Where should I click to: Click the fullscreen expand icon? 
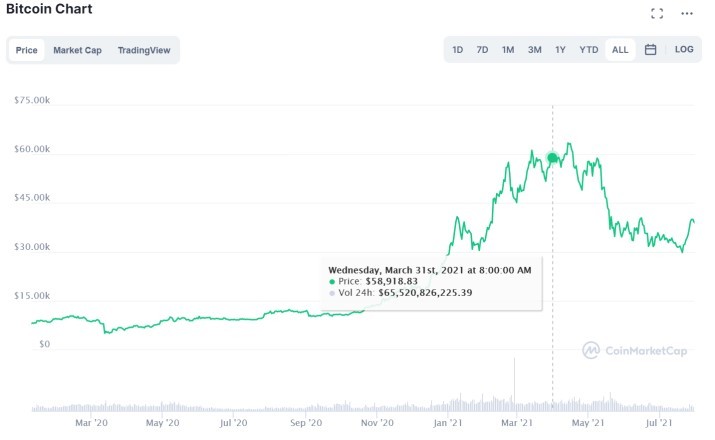coord(657,14)
